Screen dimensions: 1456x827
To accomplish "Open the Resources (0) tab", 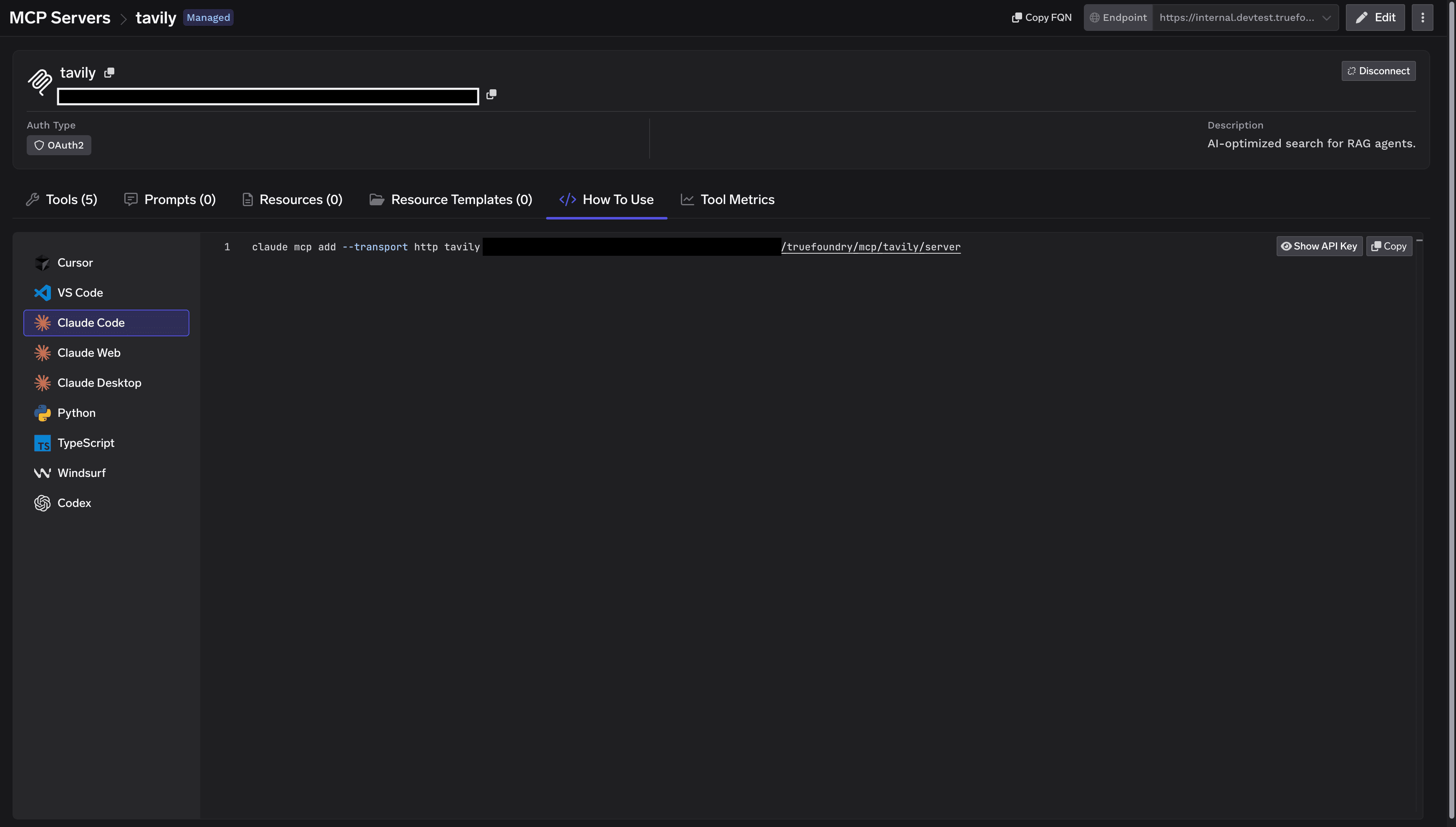I will pyautogui.click(x=292, y=200).
